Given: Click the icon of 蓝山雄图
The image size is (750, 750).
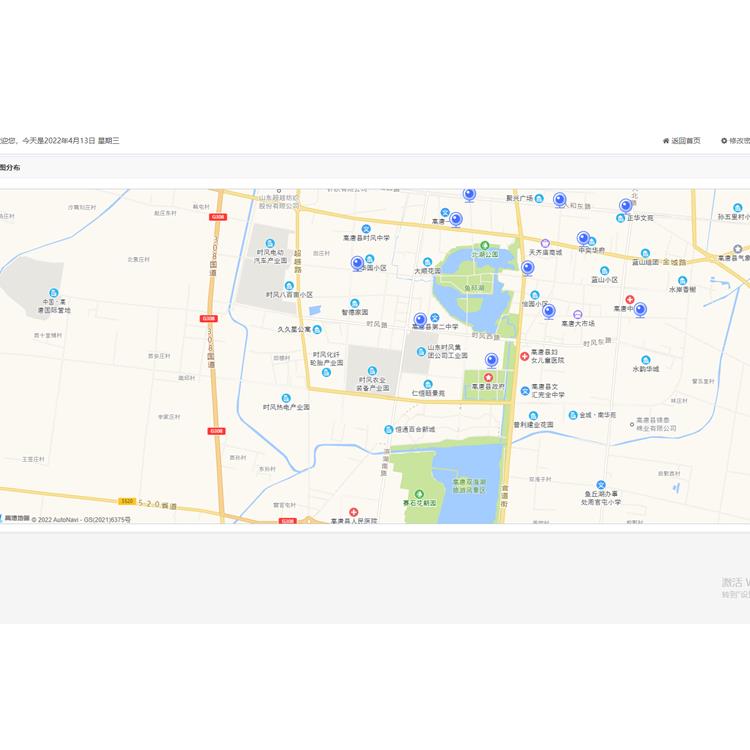Looking at the screenshot, I should [x=645, y=254].
